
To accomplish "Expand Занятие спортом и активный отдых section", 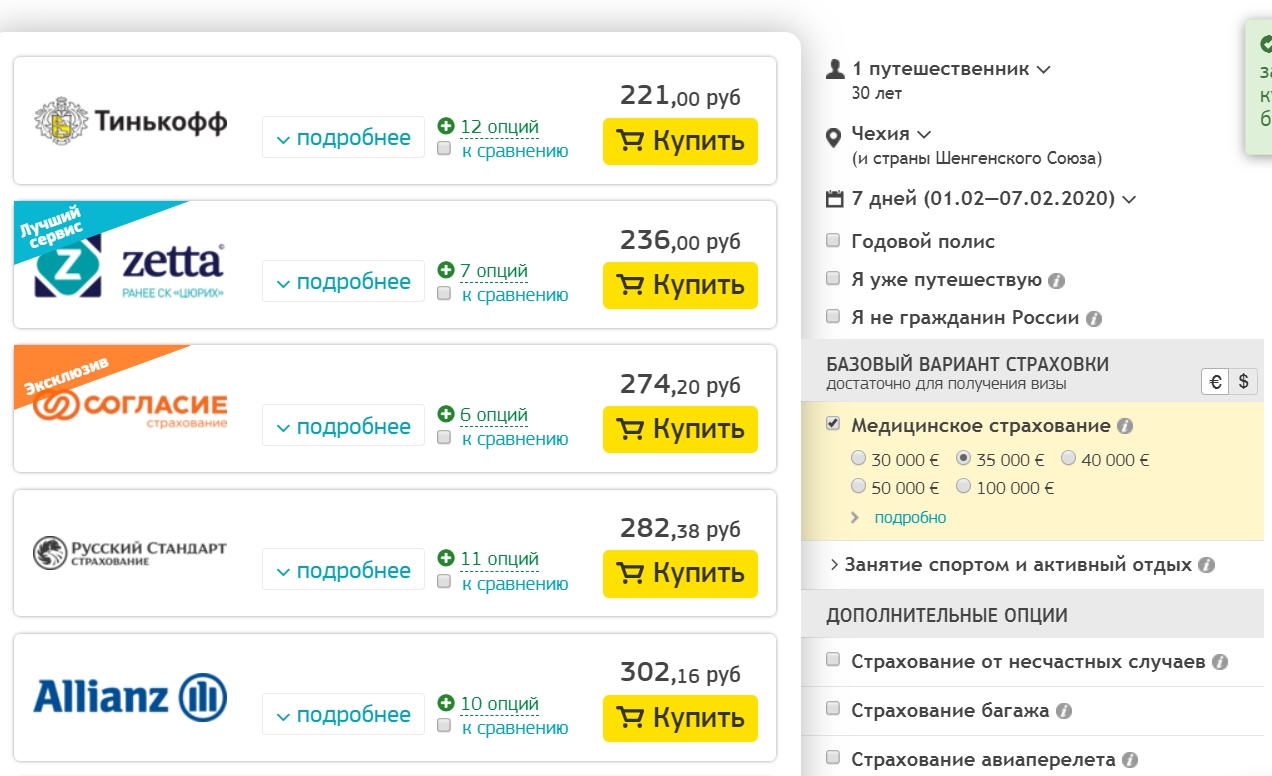I will point(1010,565).
